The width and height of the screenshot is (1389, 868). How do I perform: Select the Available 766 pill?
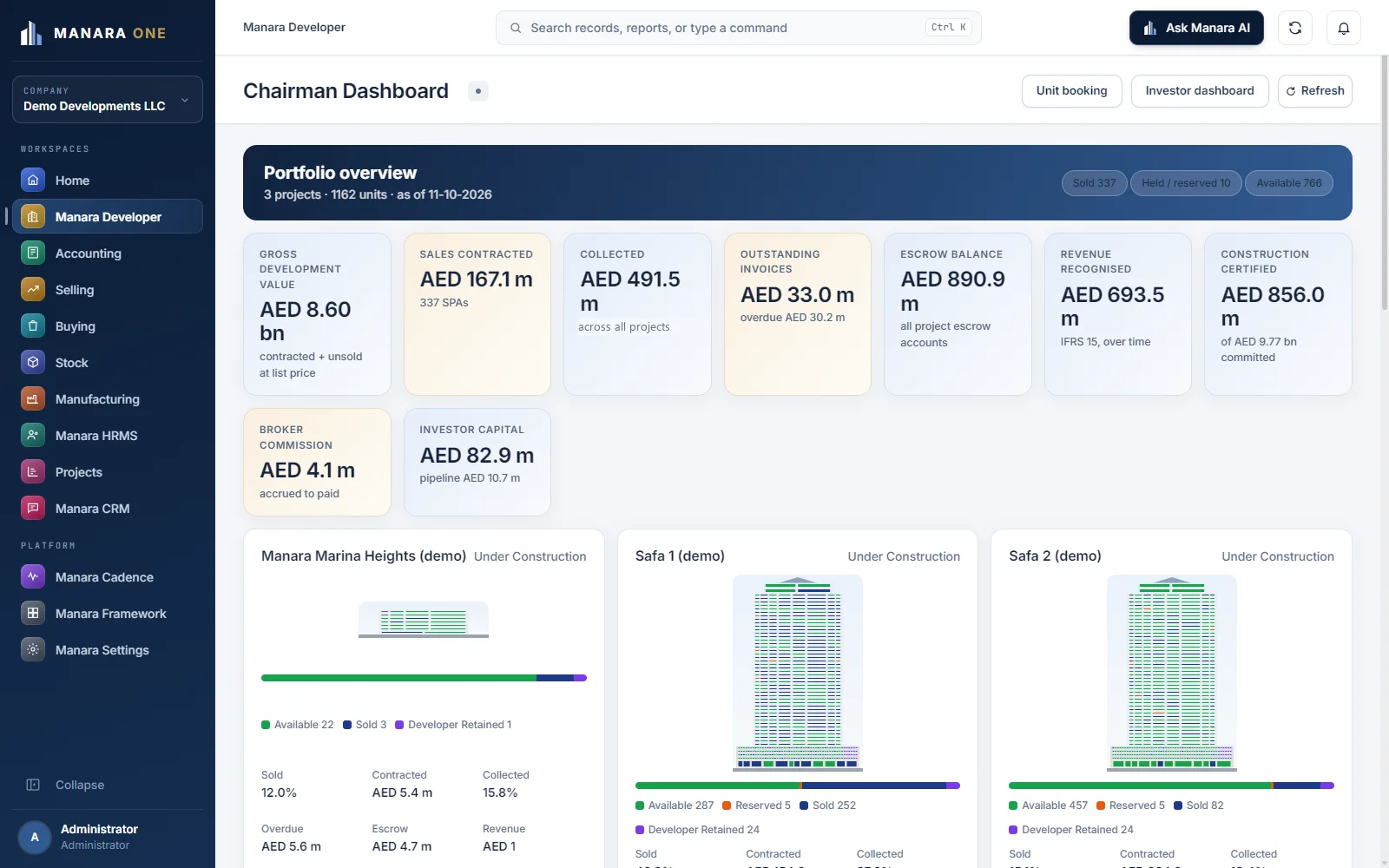[x=1289, y=183]
